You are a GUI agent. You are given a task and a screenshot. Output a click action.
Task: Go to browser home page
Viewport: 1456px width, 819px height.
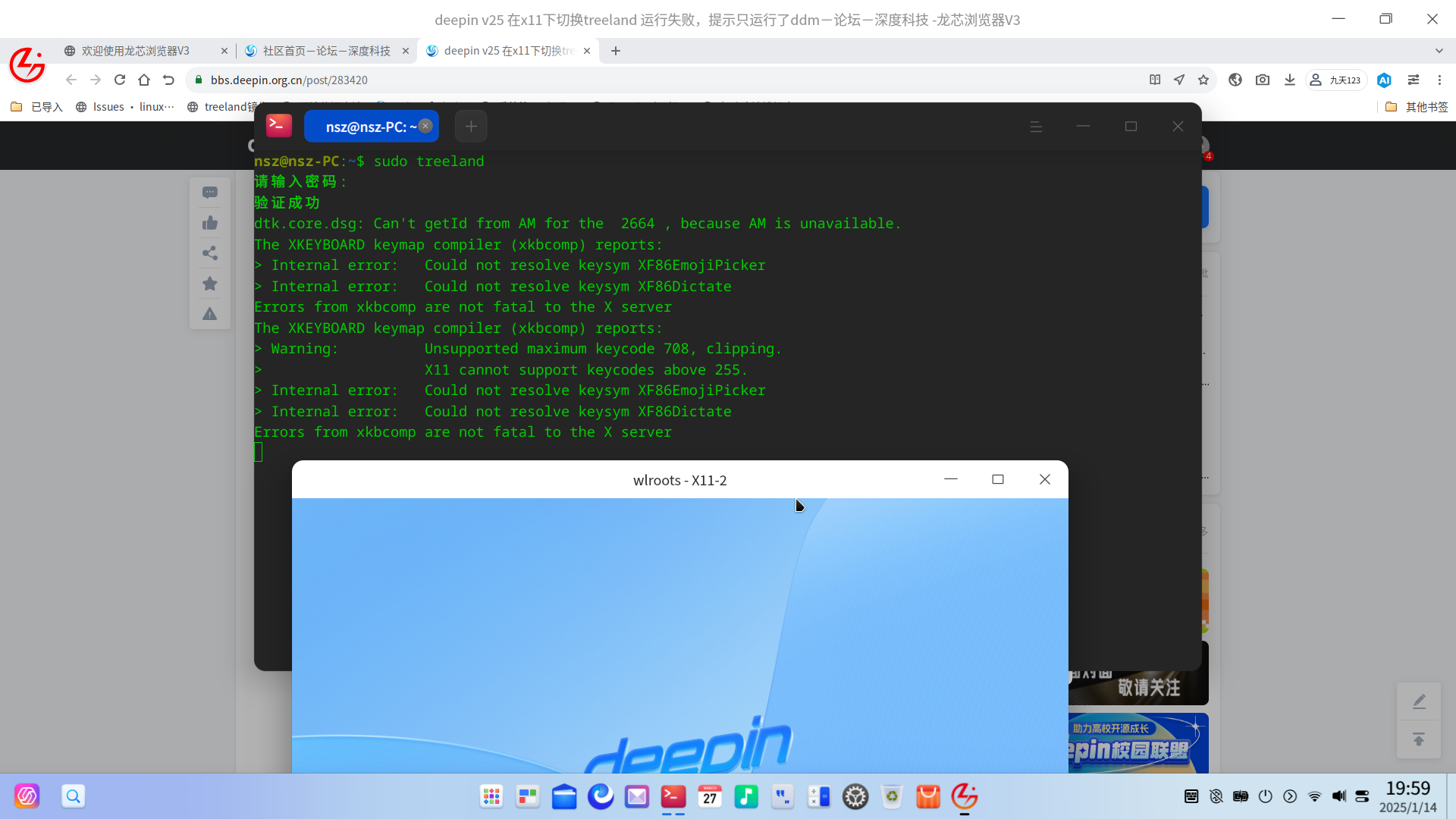[x=144, y=80]
